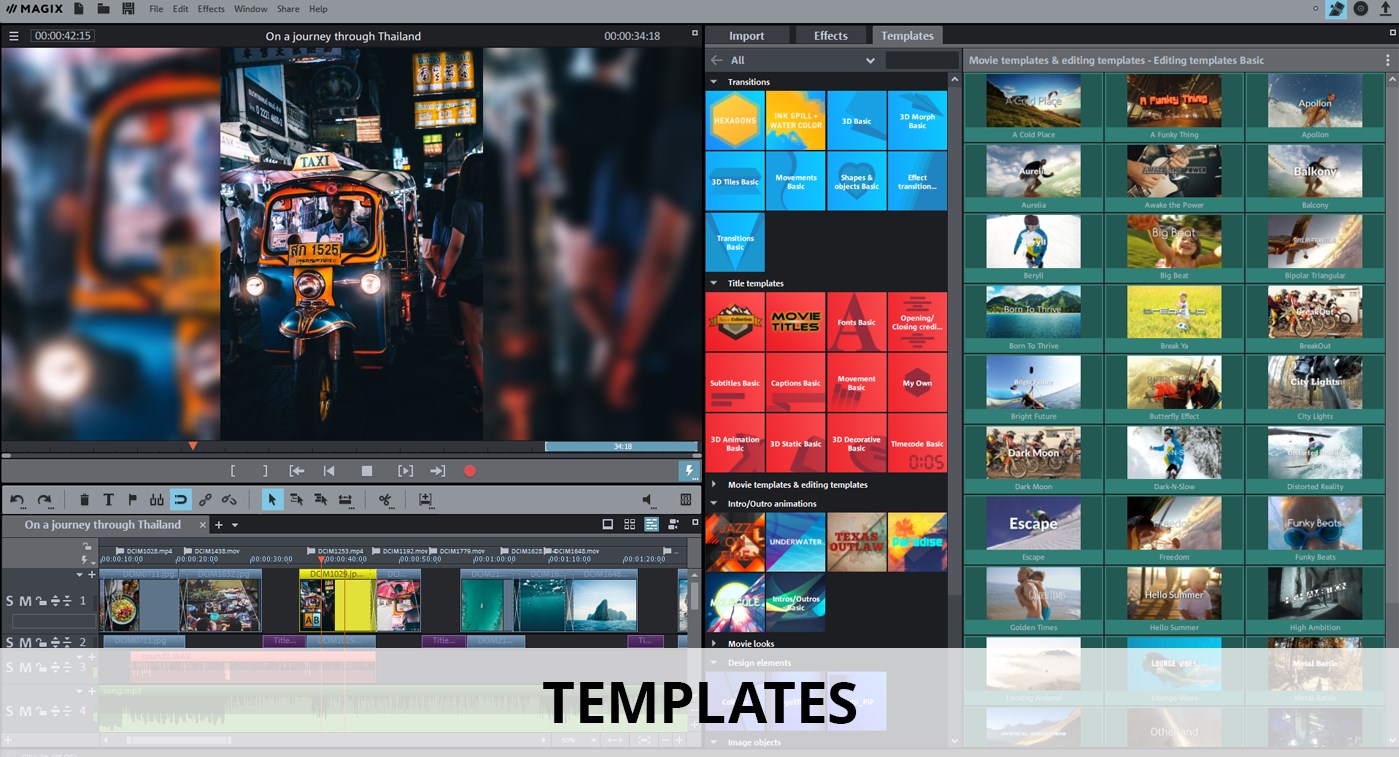The height and width of the screenshot is (757, 1399).
Task: Redo the last undone edit
Action: coord(44,500)
